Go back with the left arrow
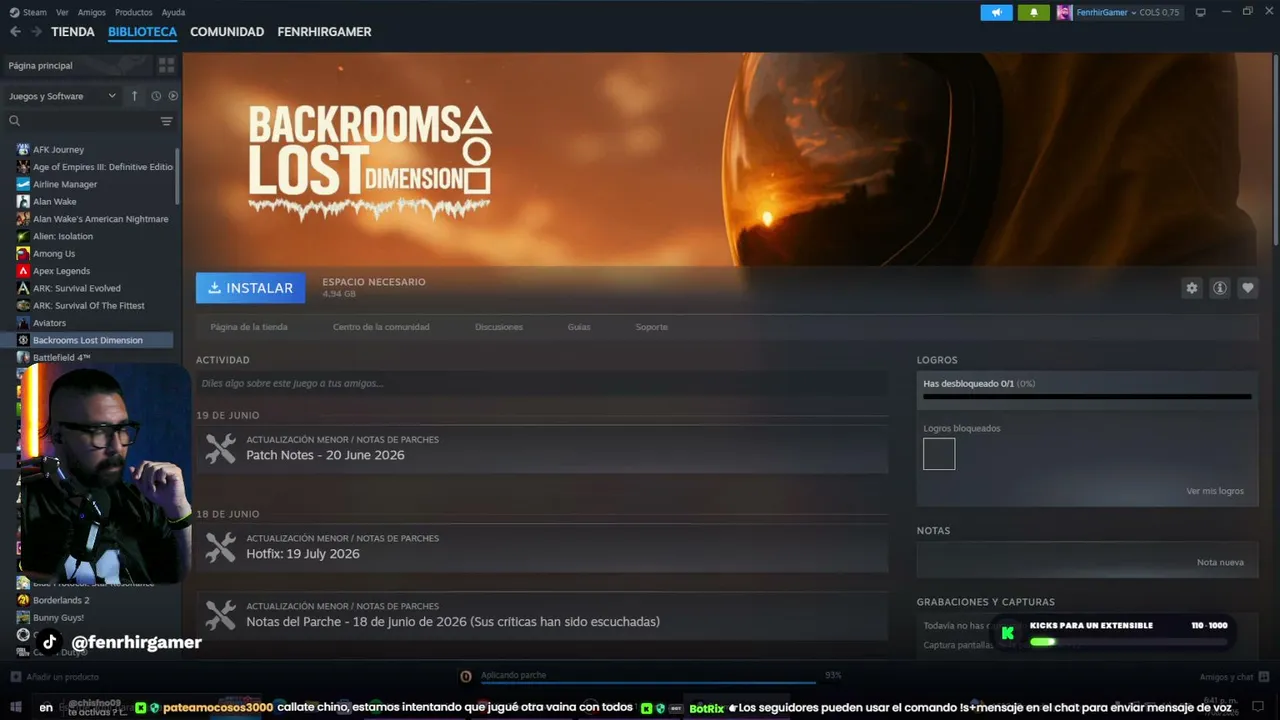 (15, 32)
